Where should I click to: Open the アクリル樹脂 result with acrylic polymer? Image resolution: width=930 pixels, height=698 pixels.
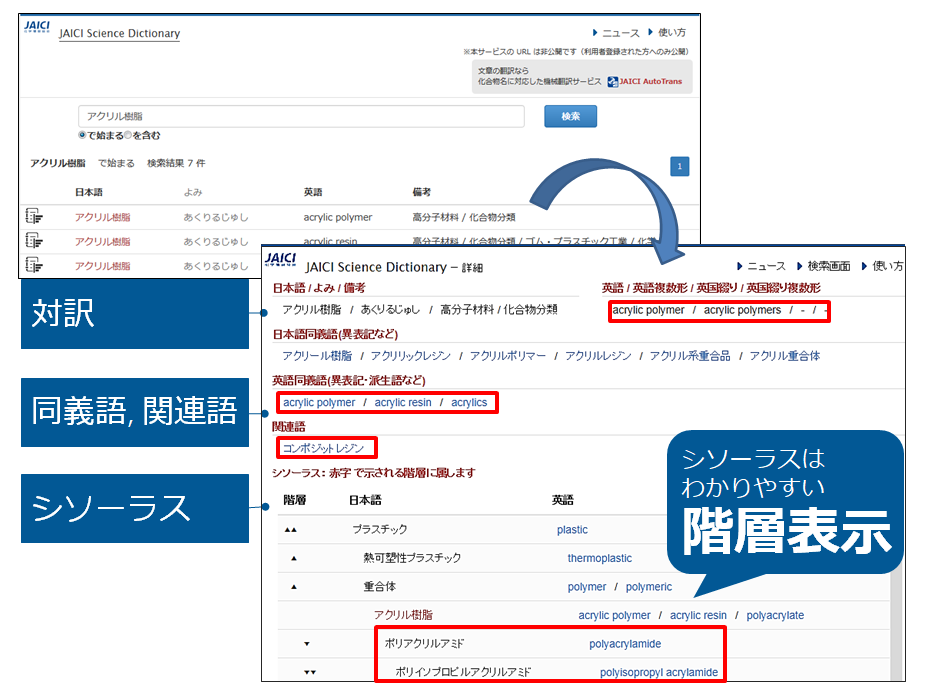(x=103, y=217)
